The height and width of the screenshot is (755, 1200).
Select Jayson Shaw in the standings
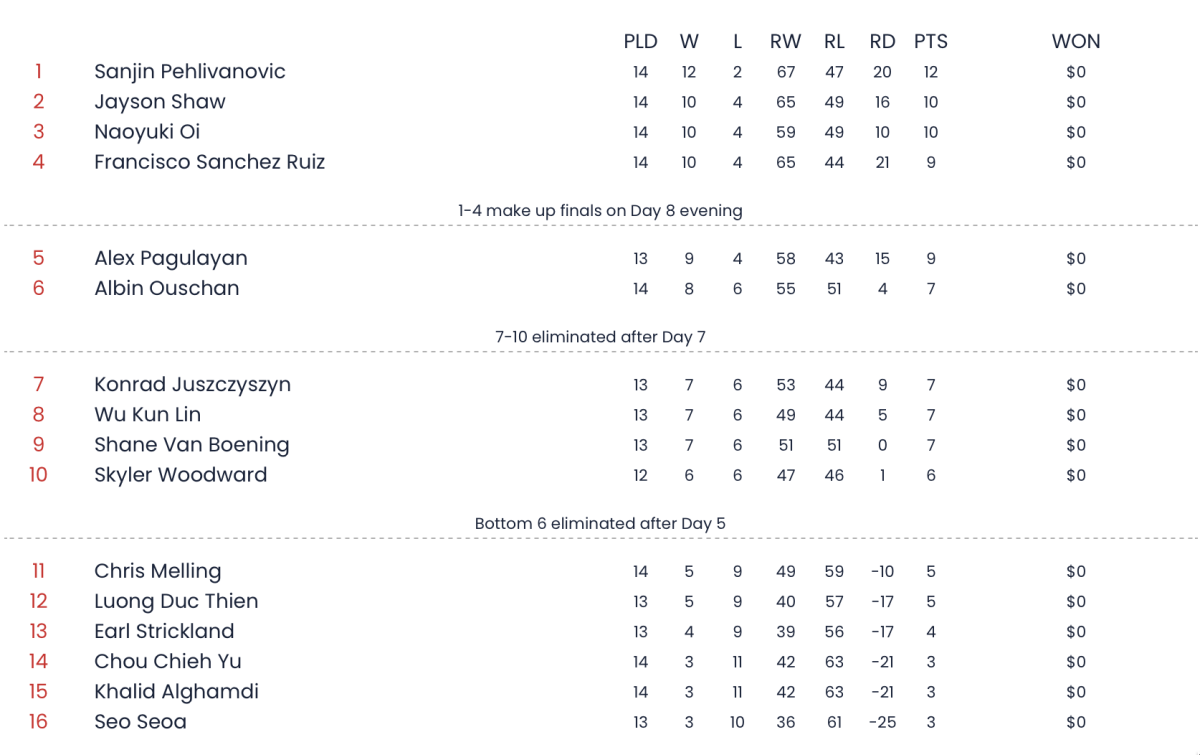pyautogui.click(x=160, y=102)
